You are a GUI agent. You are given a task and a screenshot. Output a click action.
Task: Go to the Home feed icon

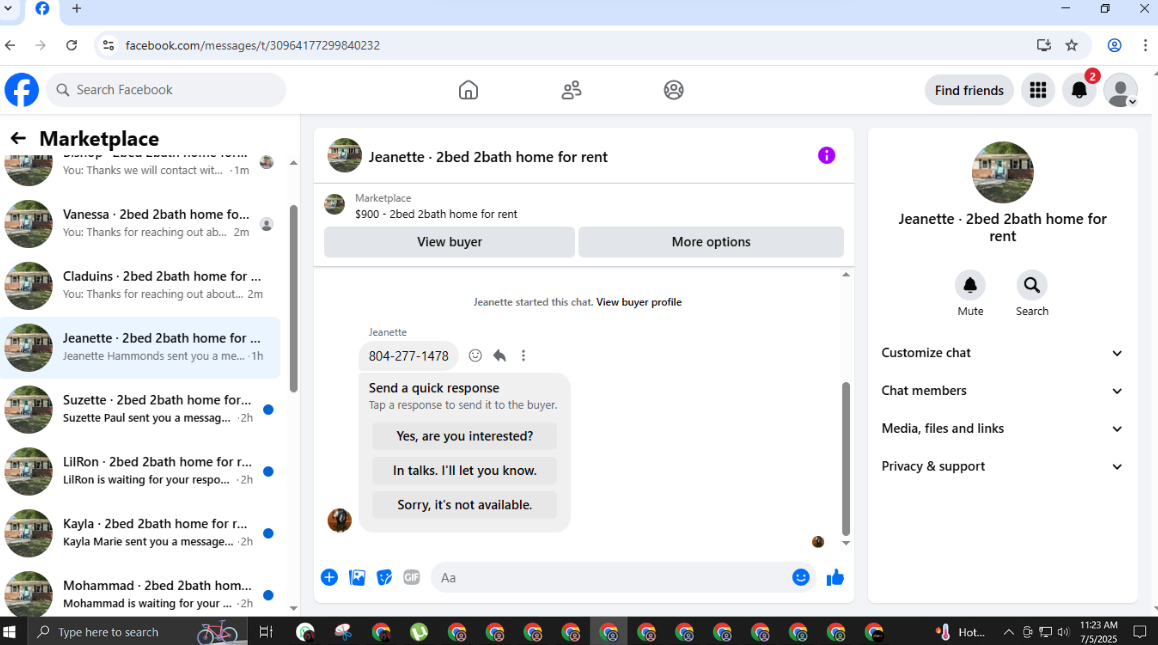pyautogui.click(x=468, y=90)
